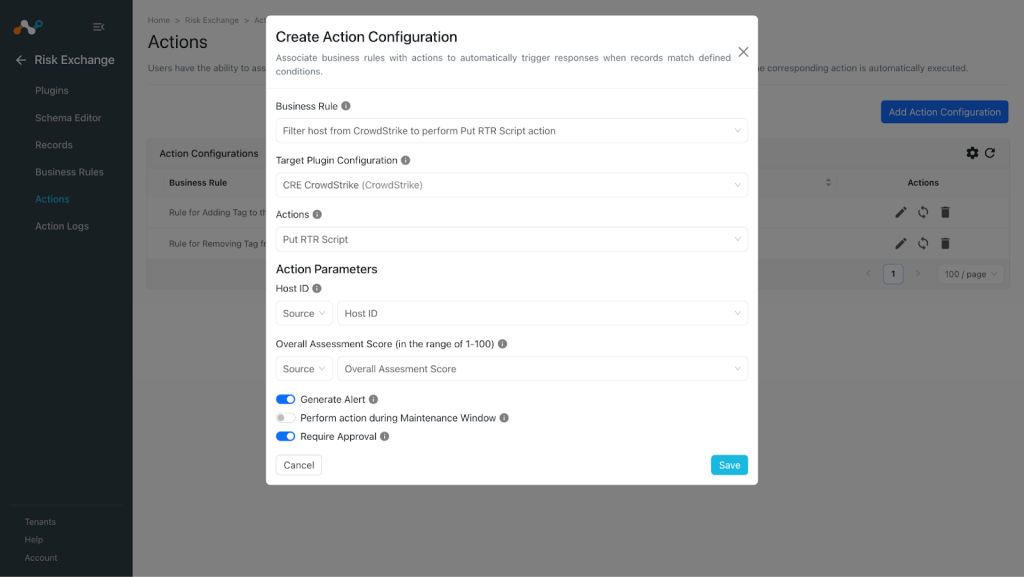Open Plugins in the sidebar
Screen dimensions: 1024x577
click(52, 91)
